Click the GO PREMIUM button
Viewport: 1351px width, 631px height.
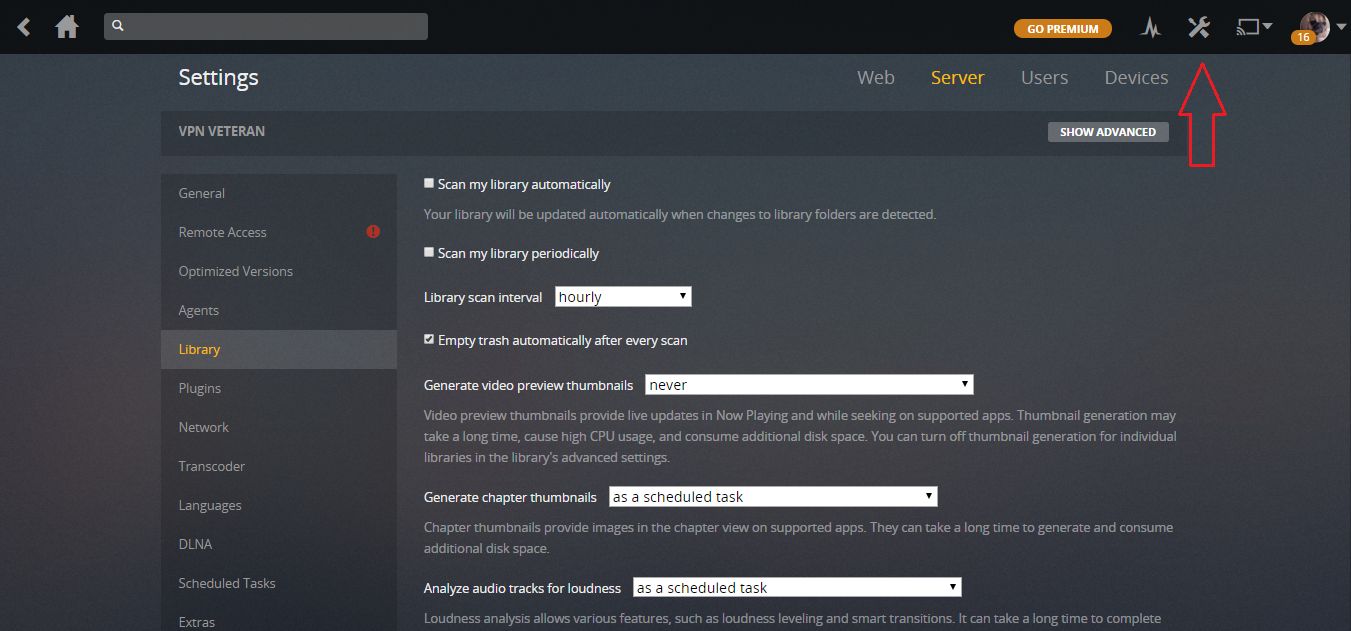click(x=1063, y=29)
